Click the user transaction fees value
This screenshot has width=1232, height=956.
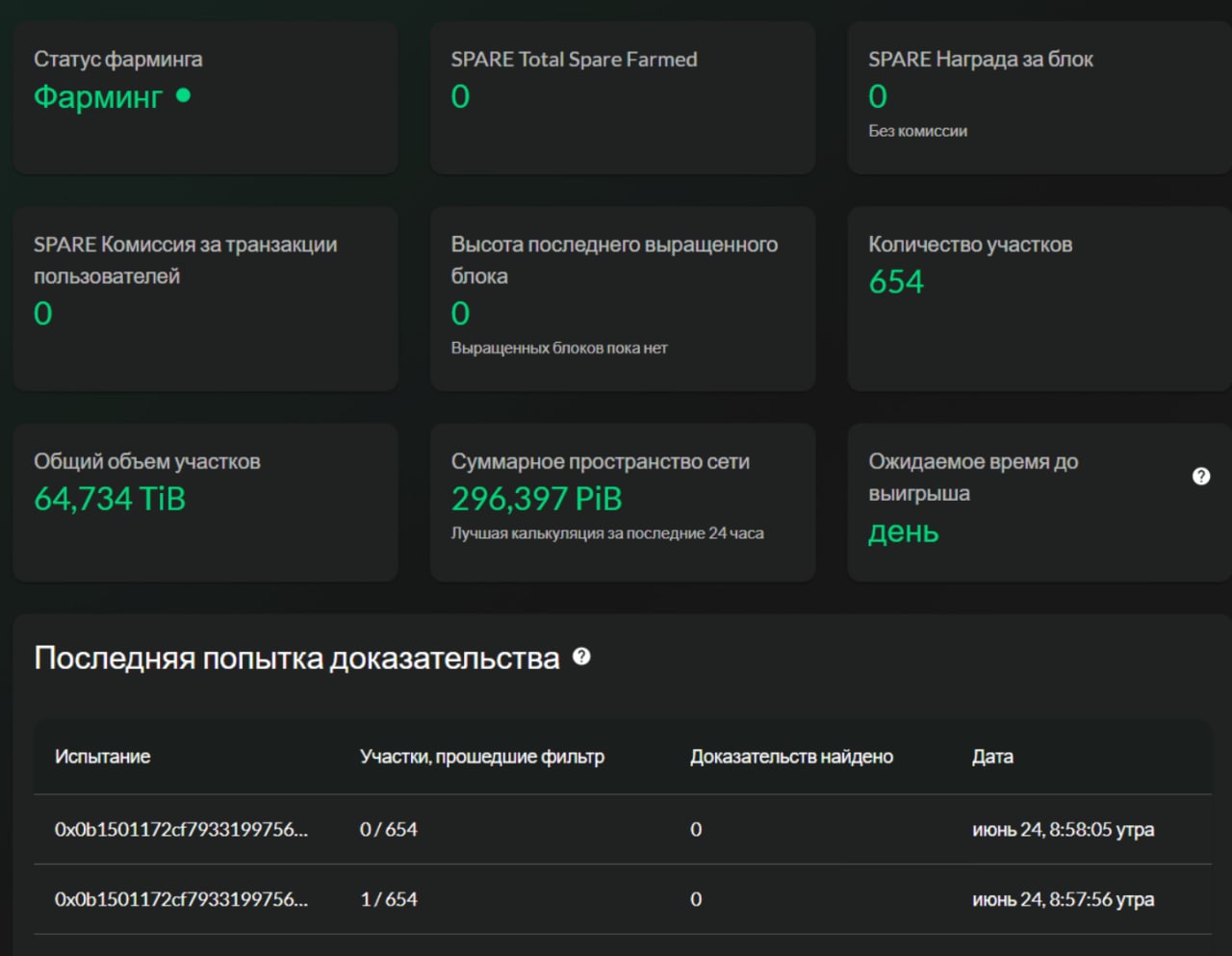click(x=43, y=313)
